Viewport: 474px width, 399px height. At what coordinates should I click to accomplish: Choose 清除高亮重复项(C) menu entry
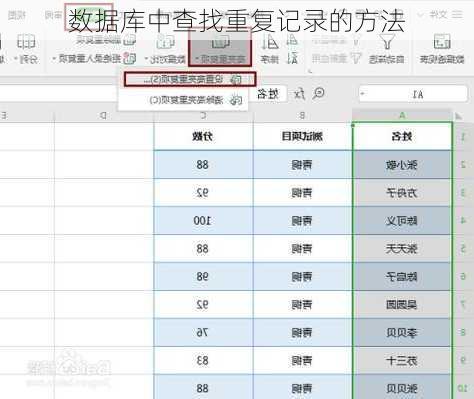[183, 100]
